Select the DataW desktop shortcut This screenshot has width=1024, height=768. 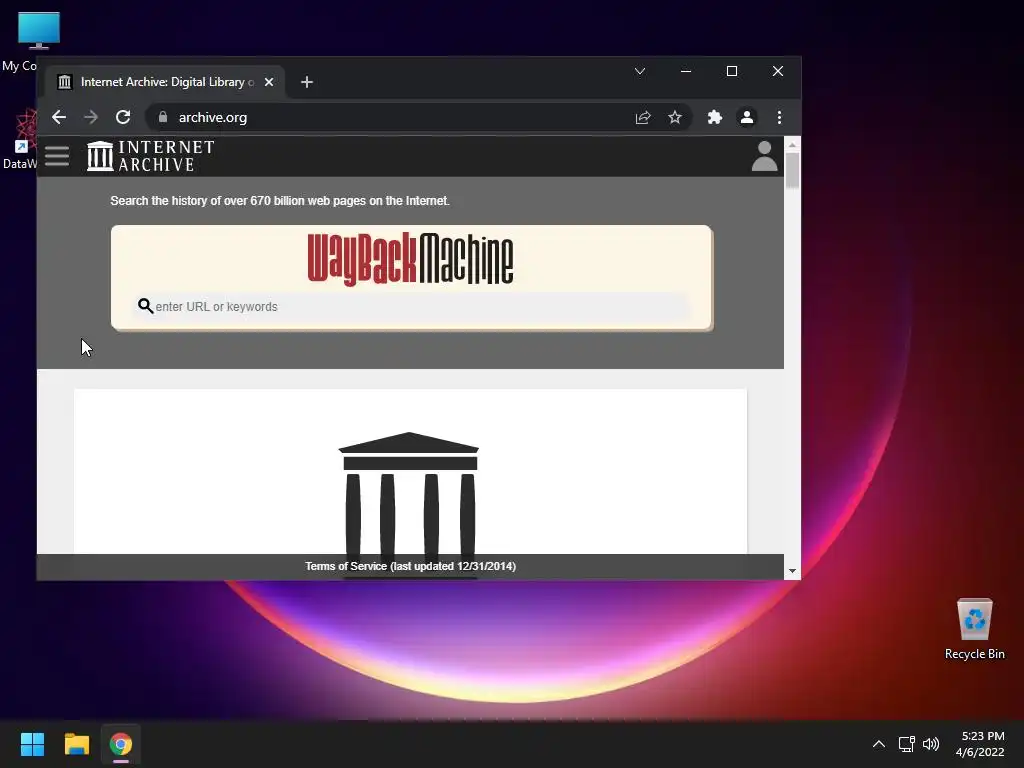[x=20, y=140]
